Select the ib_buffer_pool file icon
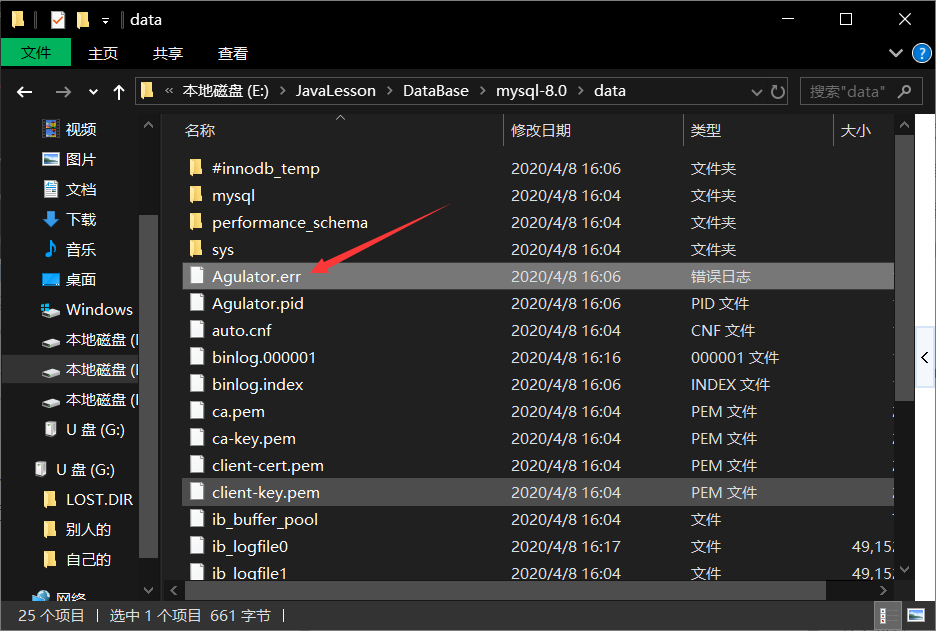This screenshot has height=631, width=936. [x=197, y=519]
